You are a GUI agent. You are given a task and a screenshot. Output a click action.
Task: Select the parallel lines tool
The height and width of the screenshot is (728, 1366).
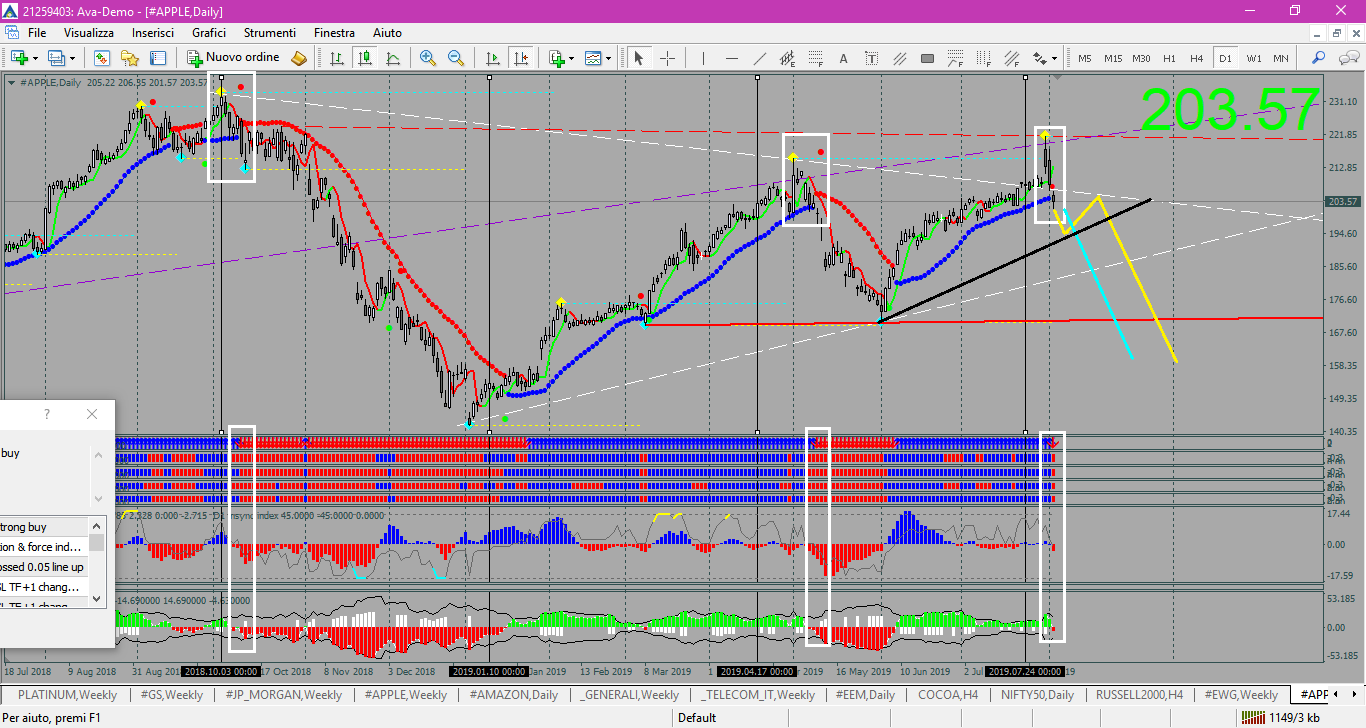(900, 57)
